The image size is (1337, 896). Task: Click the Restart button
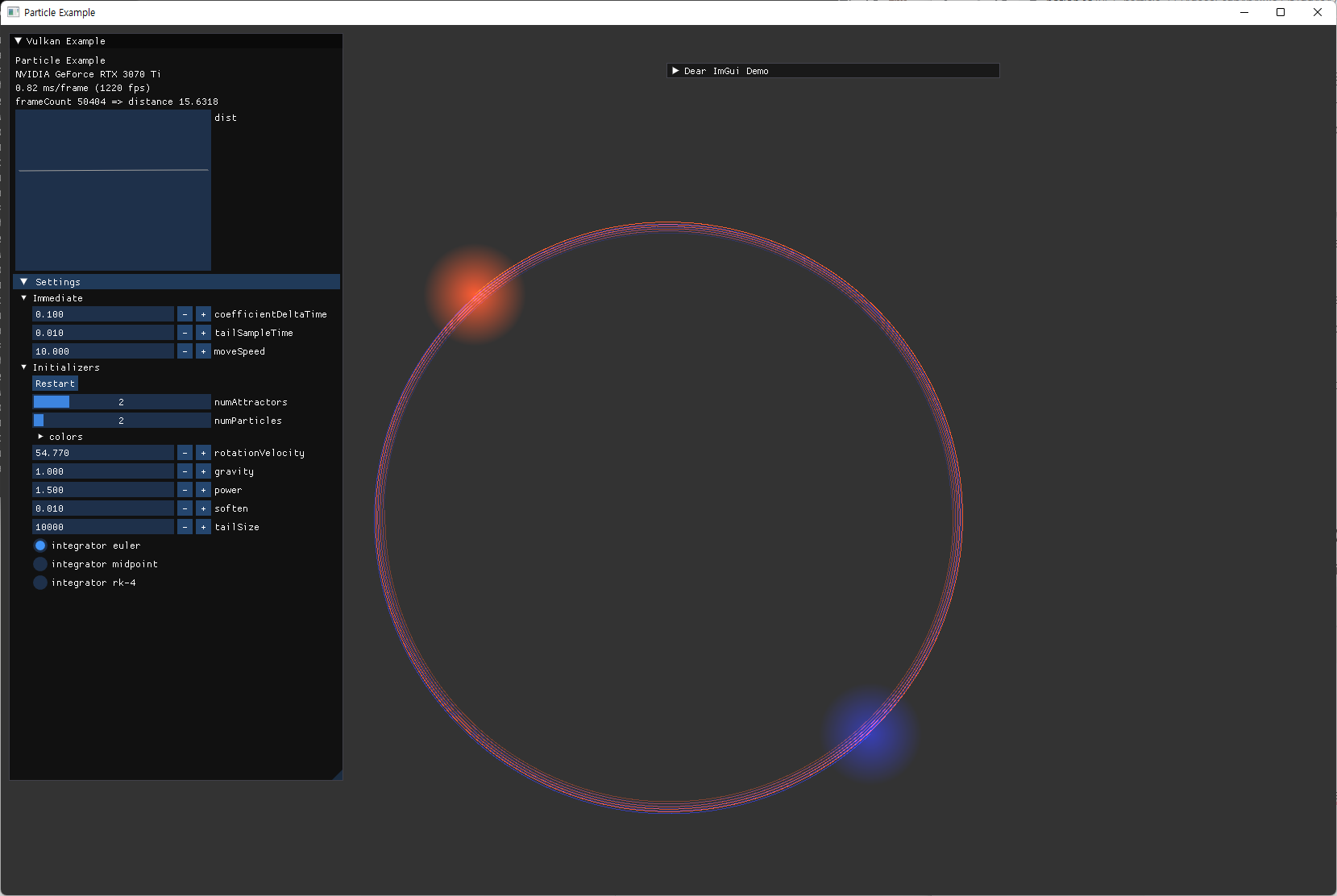(x=55, y=384)
